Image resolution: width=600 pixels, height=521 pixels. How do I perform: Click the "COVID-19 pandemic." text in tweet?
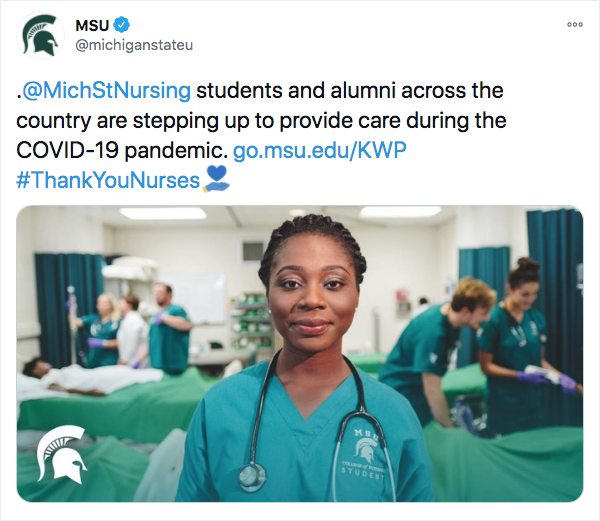pyautogui.click(x=121, y=152)
